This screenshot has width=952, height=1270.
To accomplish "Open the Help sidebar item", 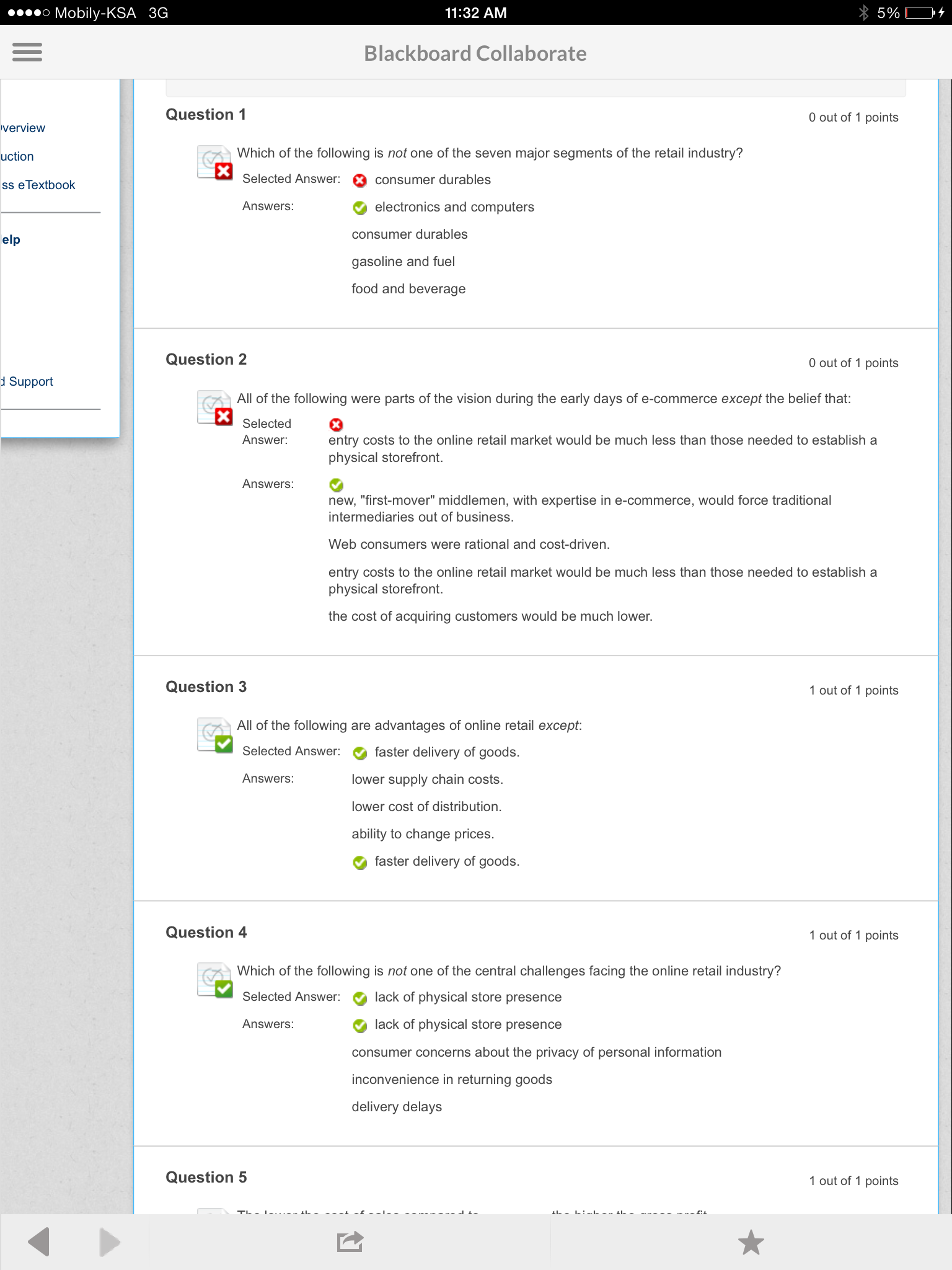I will tap(11, 239).
